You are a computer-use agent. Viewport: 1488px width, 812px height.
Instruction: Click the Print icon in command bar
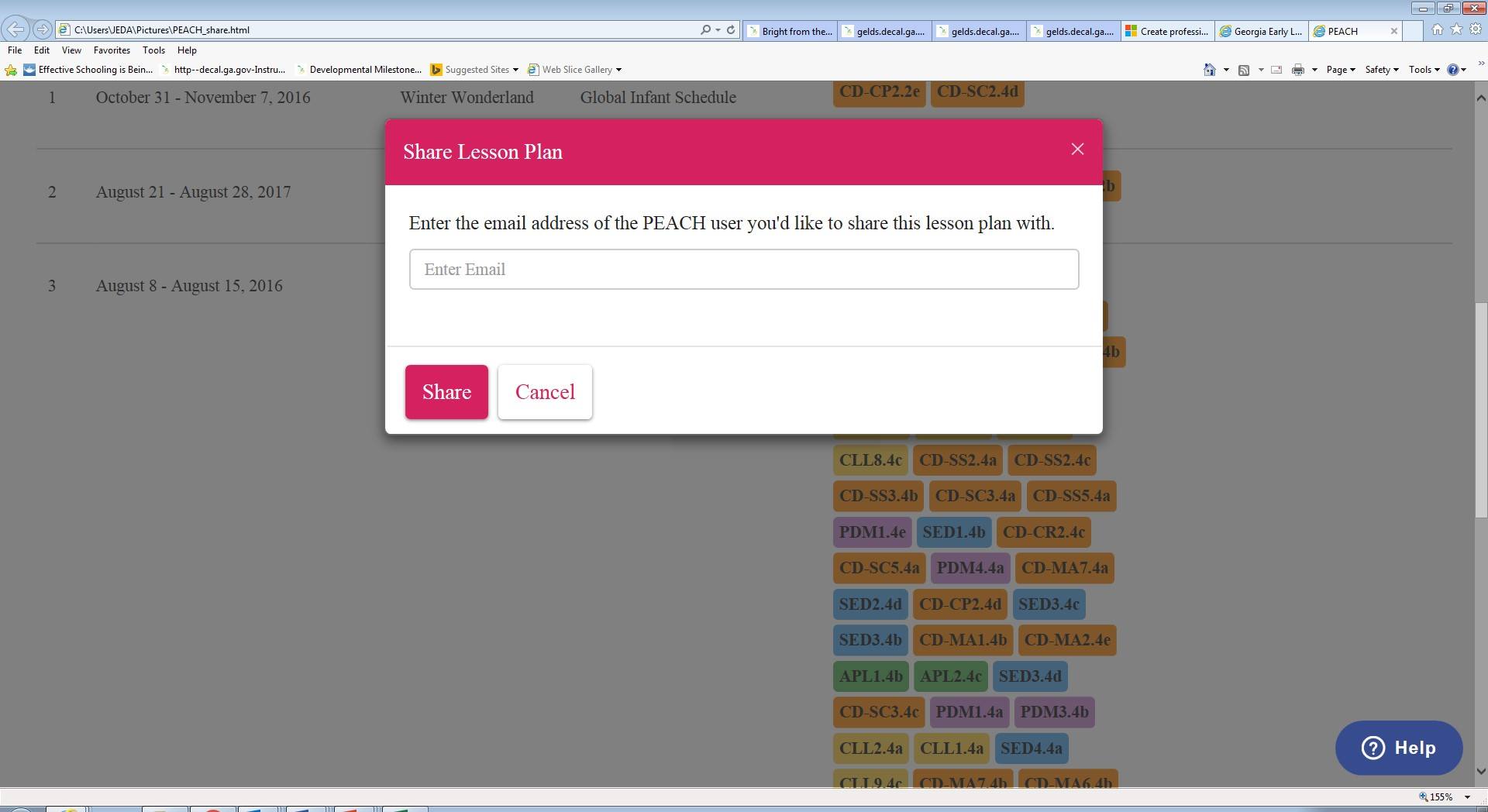click(x=1298, y=70)
